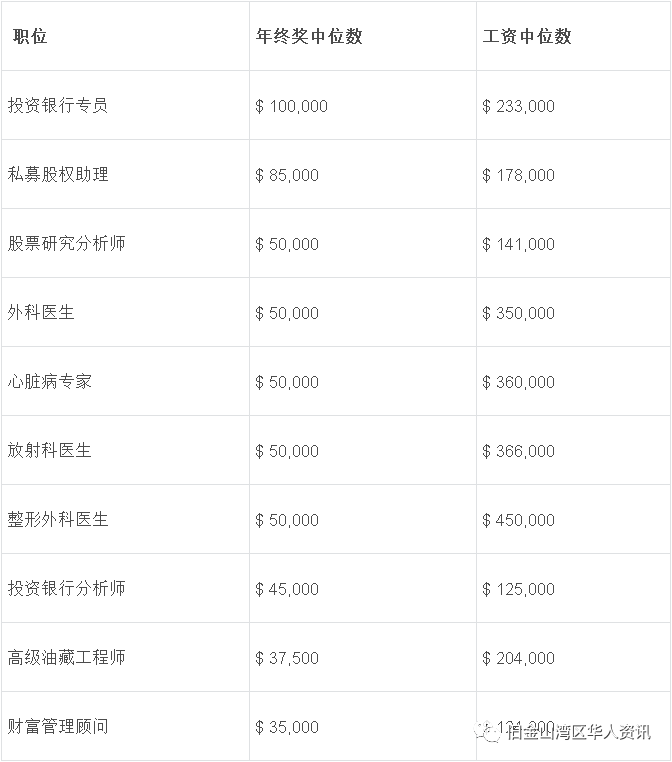The image size is (672, 762).
Task: Click the 股票研究分析师 row label
Action: 67,243
